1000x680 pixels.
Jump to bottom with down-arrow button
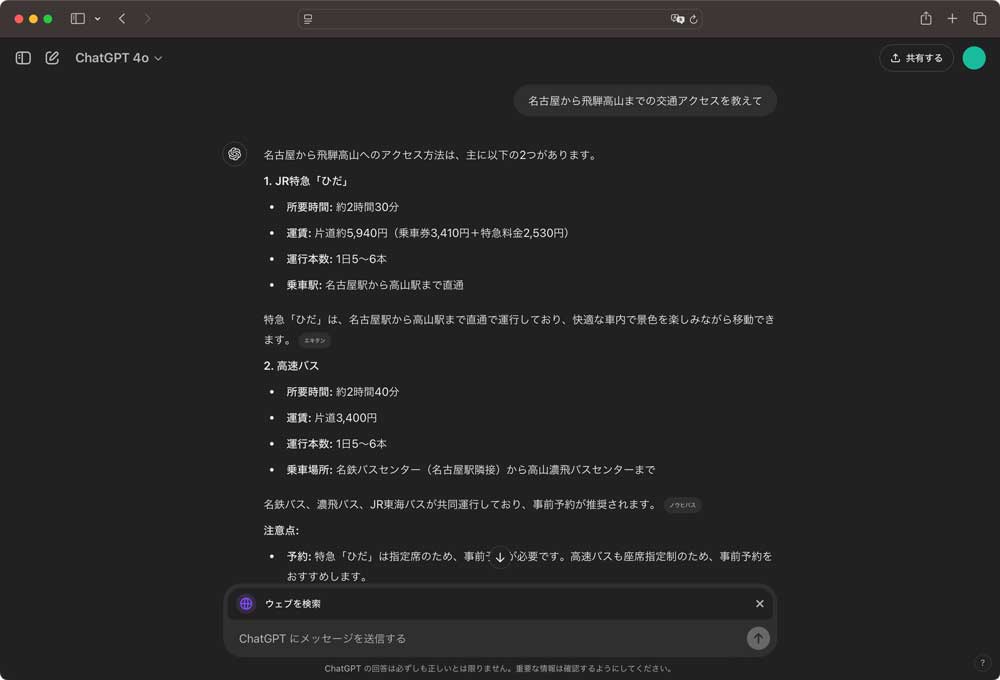pos(500,557)
